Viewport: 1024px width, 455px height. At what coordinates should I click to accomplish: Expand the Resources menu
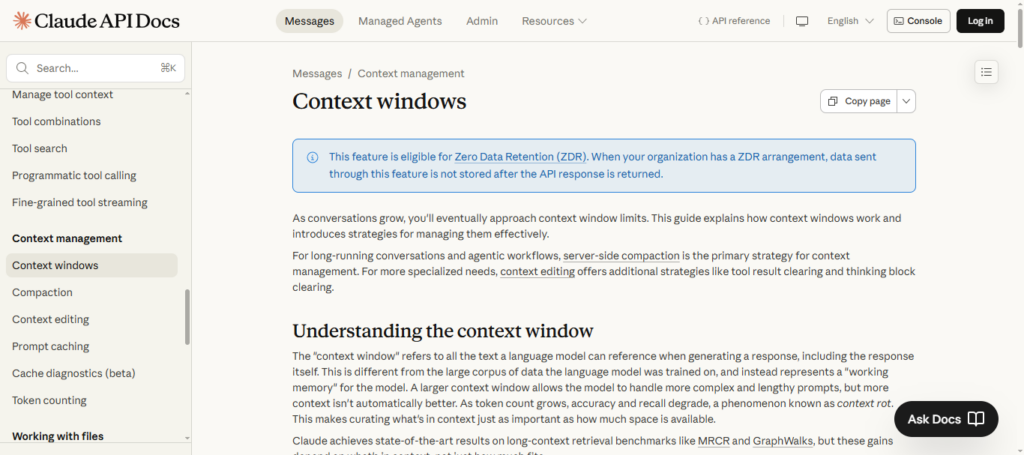click(554, 21)
